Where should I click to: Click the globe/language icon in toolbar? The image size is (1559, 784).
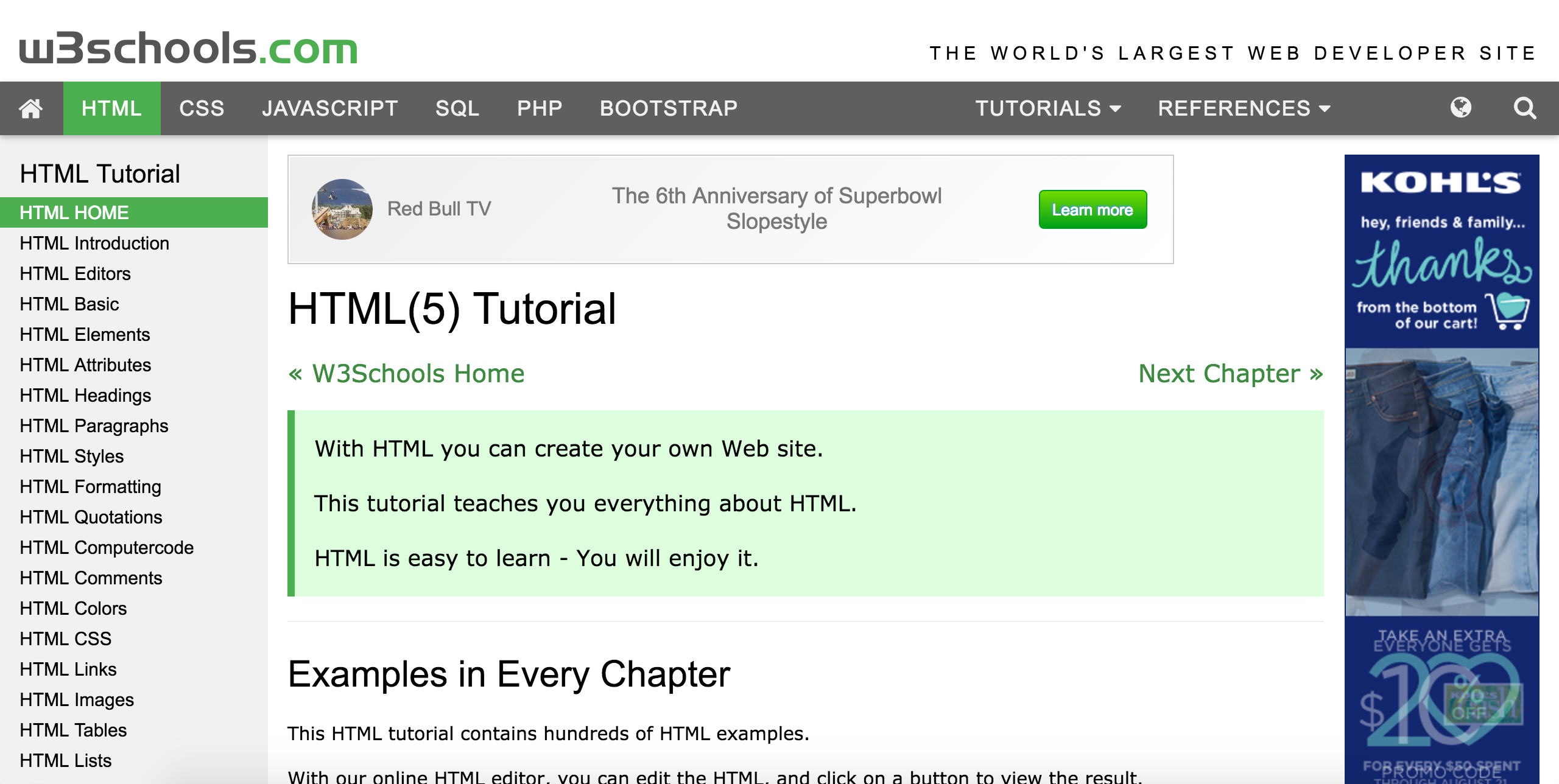pyautogui.click(x=1463, y=109)
